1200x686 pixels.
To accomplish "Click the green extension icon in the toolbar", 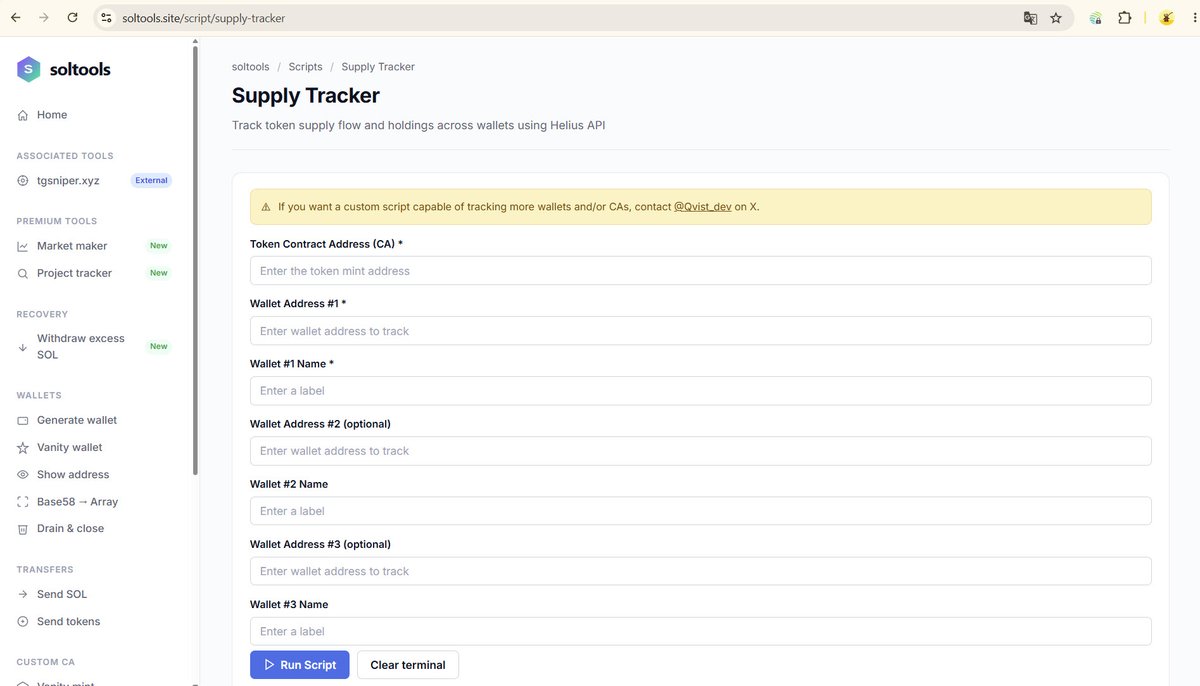I will click(x=1096, y=18).
